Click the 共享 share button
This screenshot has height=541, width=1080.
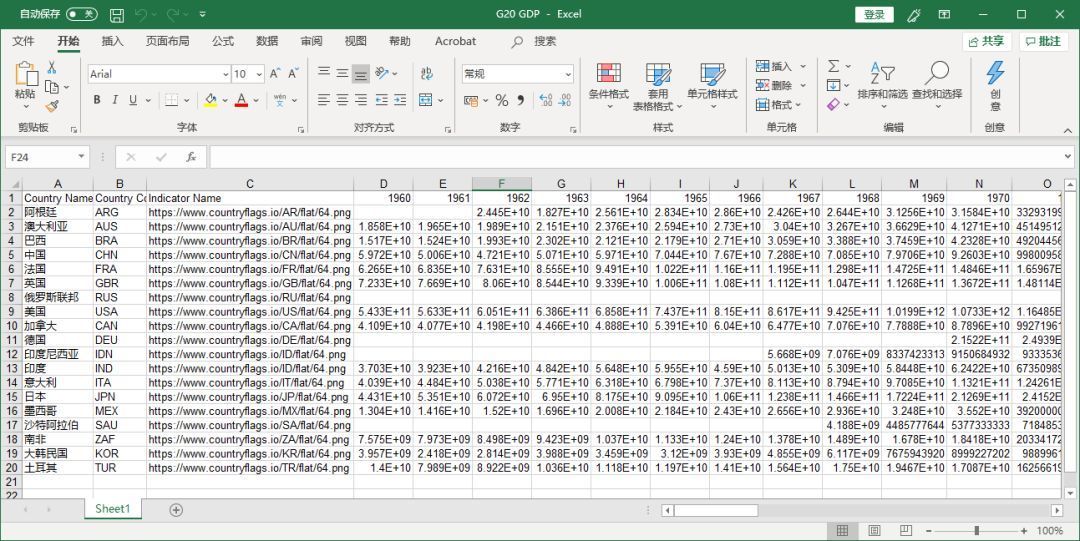click(986, 41)
